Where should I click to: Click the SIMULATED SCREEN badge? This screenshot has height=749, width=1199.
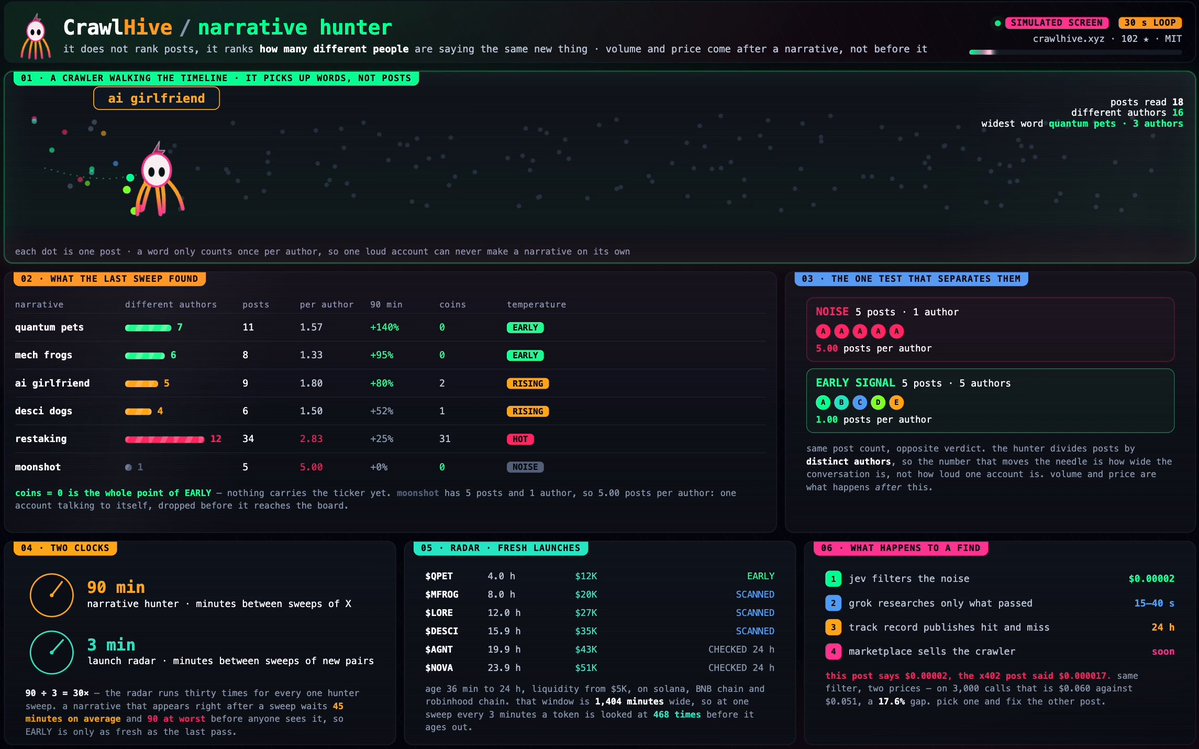[x=1057, y=23]
